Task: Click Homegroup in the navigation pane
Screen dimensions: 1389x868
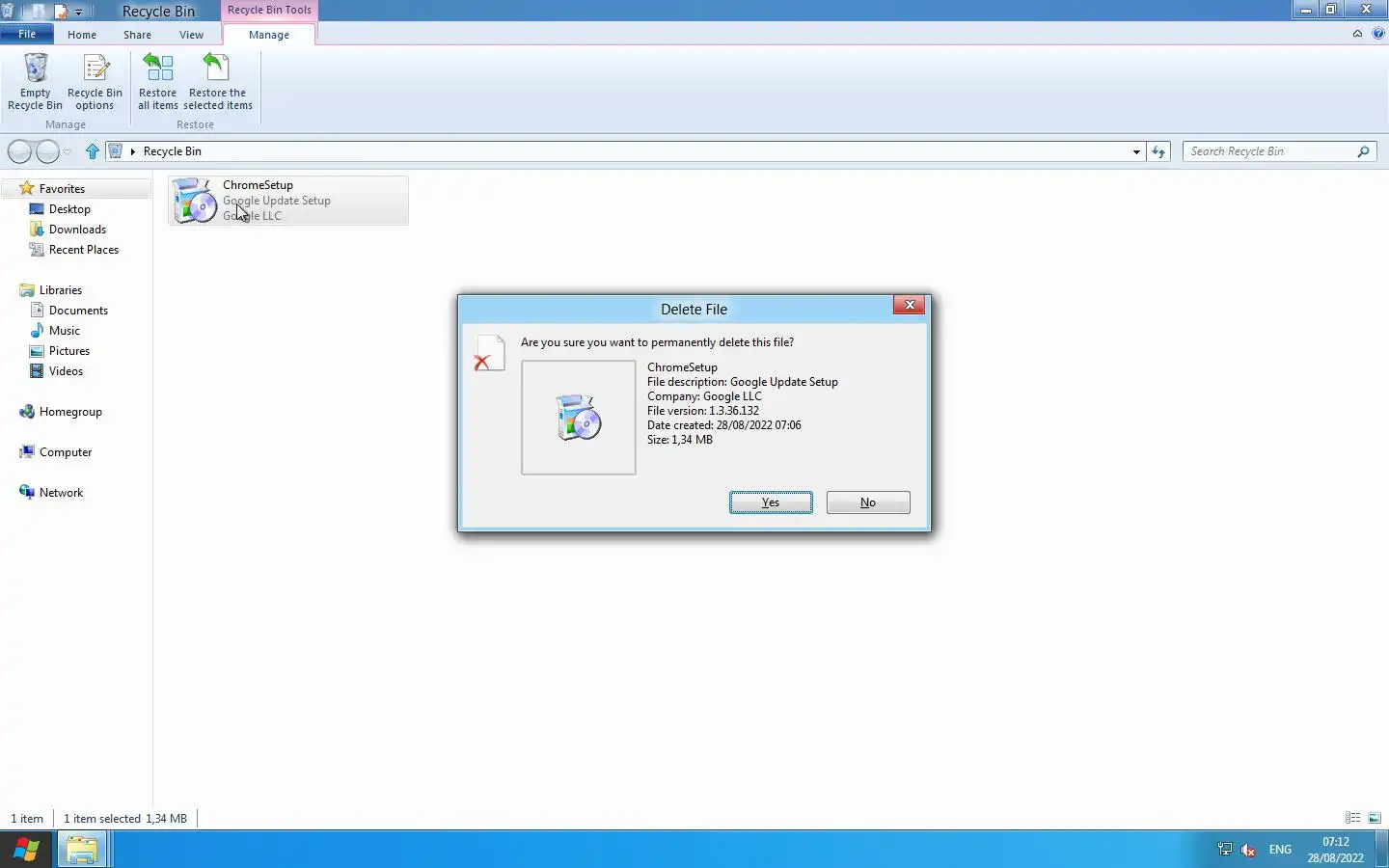Action: [70, 412]
